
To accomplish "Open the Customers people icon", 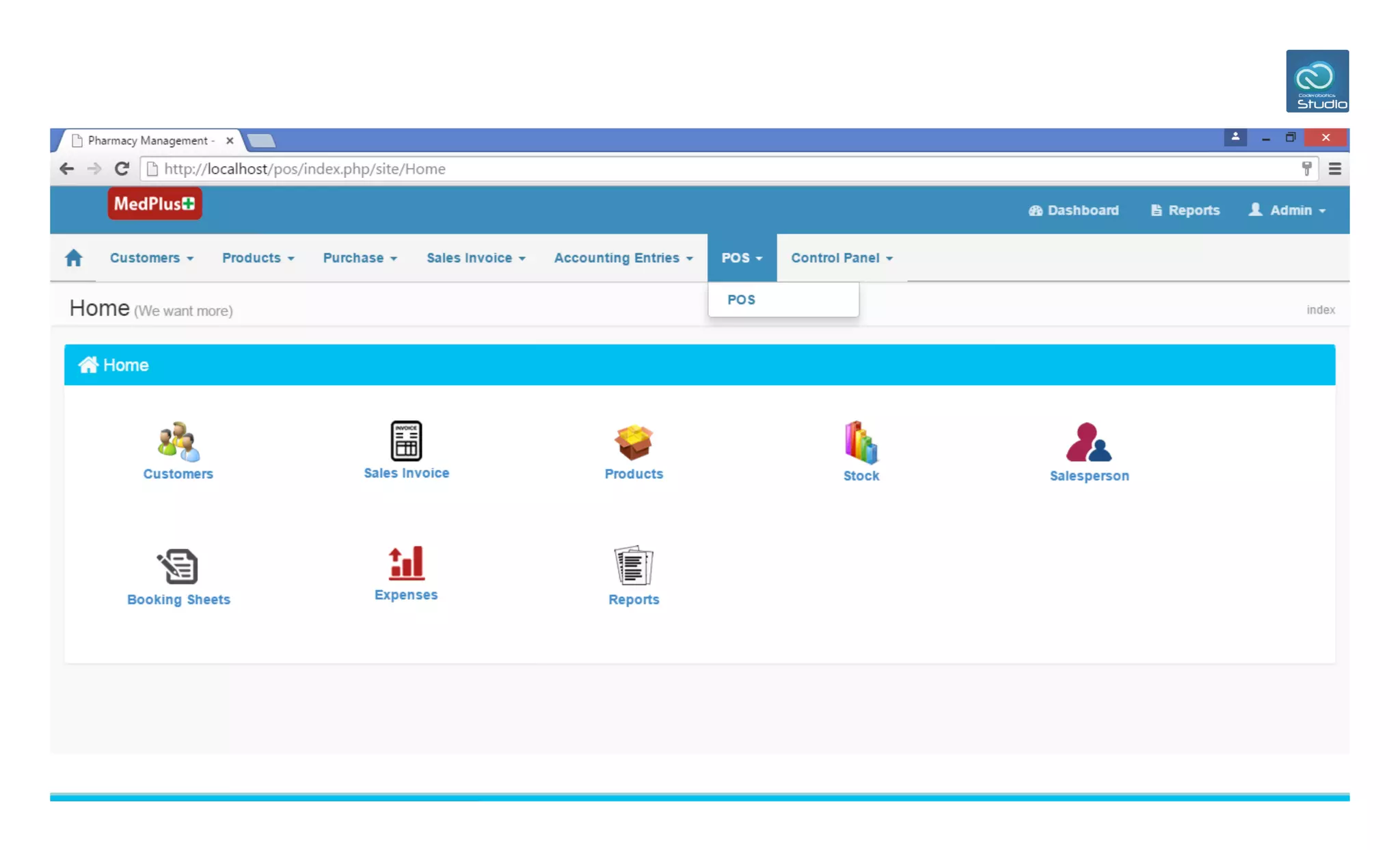I will point(178,441).
